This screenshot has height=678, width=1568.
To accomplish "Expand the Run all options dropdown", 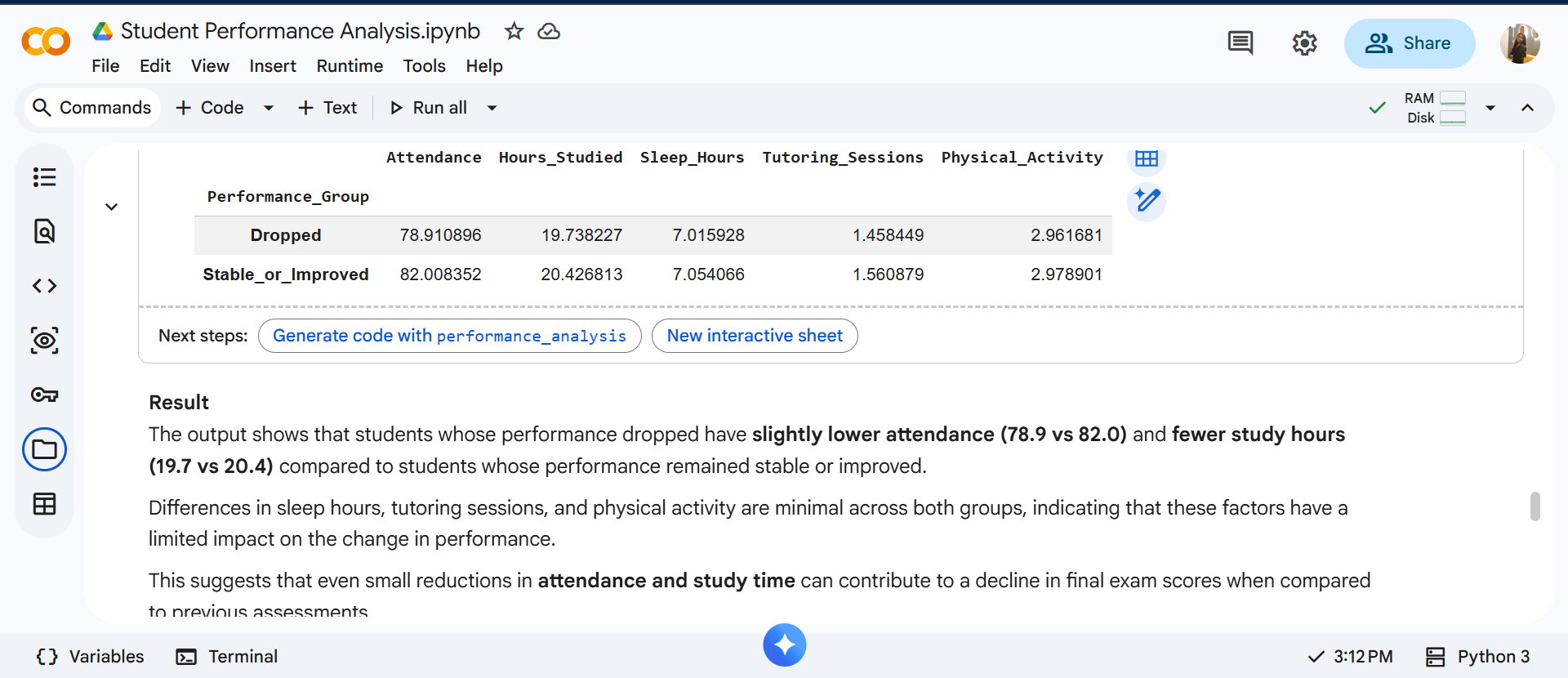I will point(492,108).
